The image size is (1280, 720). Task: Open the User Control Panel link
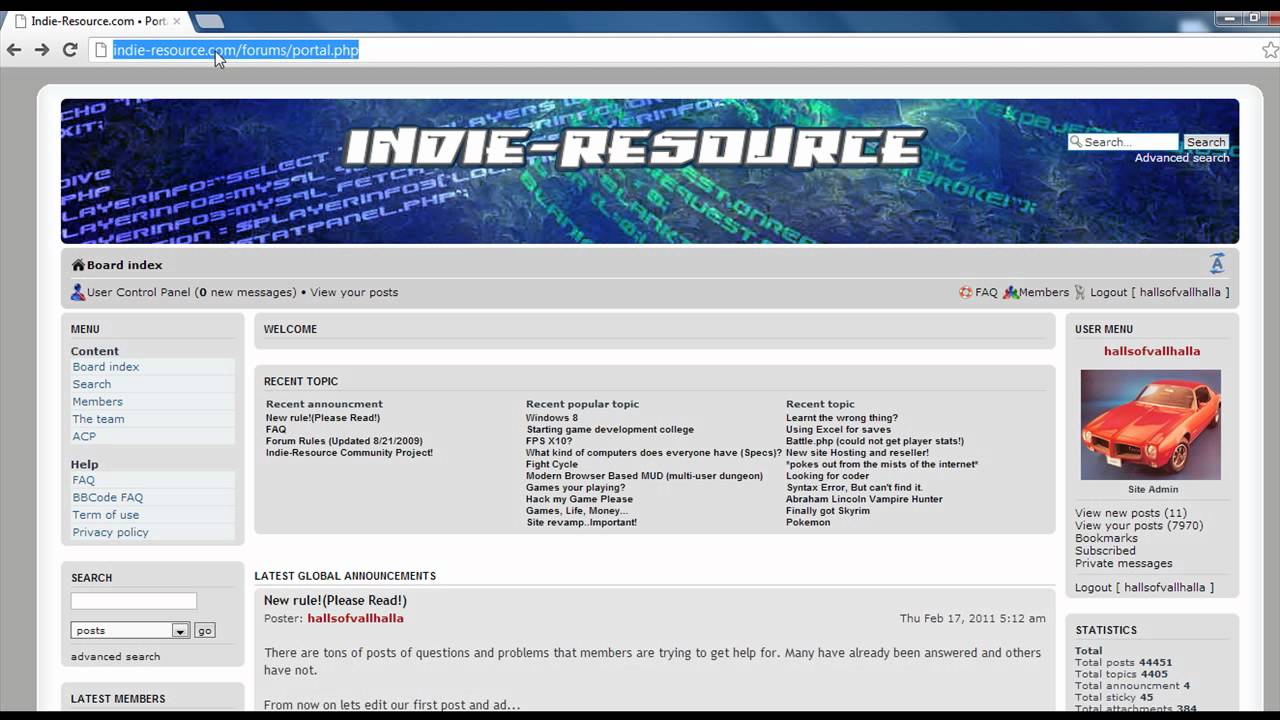click(138, 292)
